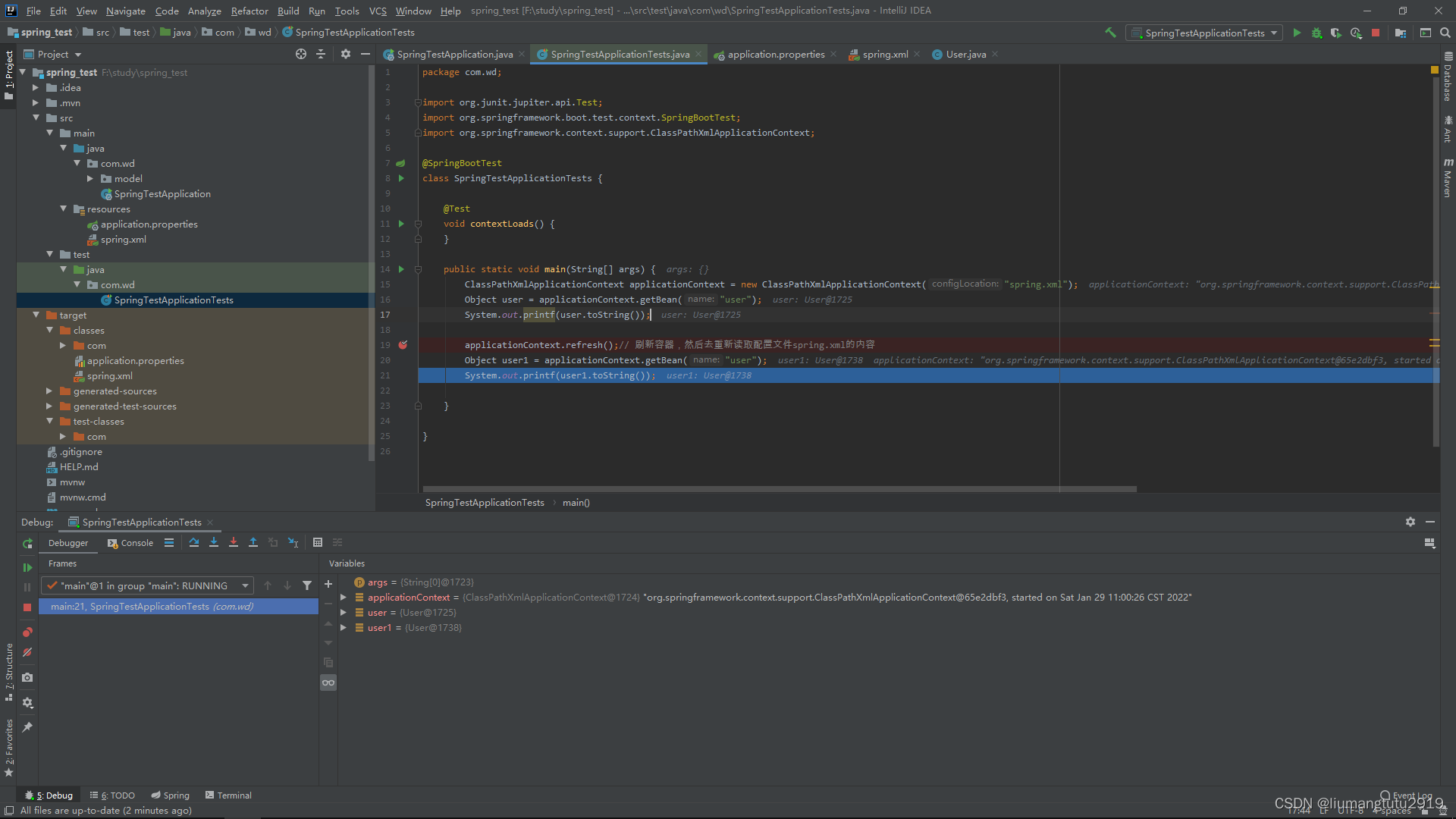Toggle breakpoint at line 19 gutter

click(x=403, y=345)
